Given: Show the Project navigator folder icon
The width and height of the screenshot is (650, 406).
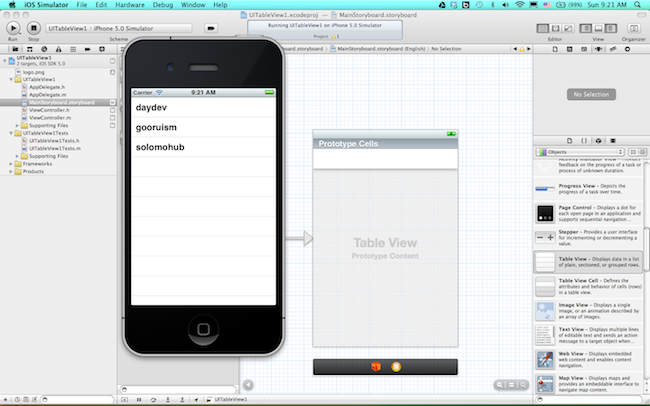Looking at the screenshot, I should click(15, 49).
